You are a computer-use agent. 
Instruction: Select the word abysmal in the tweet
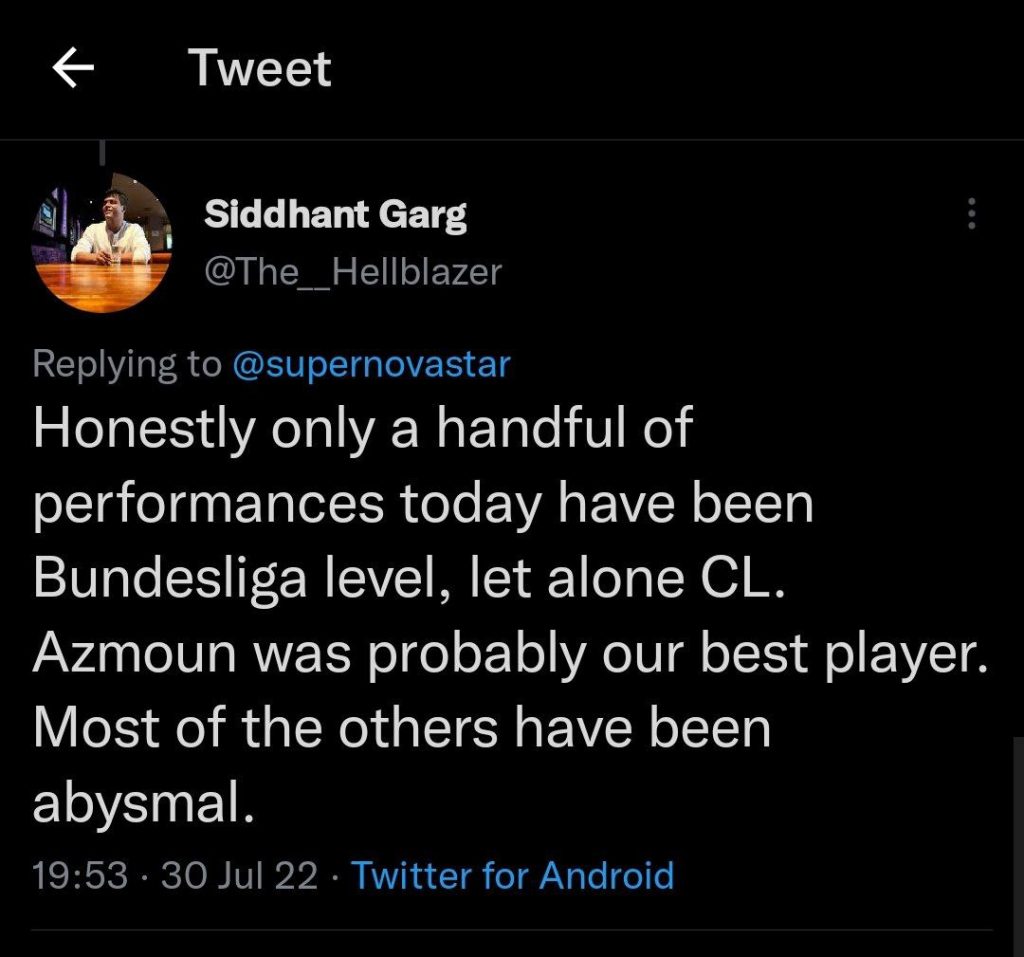(138, 802)
